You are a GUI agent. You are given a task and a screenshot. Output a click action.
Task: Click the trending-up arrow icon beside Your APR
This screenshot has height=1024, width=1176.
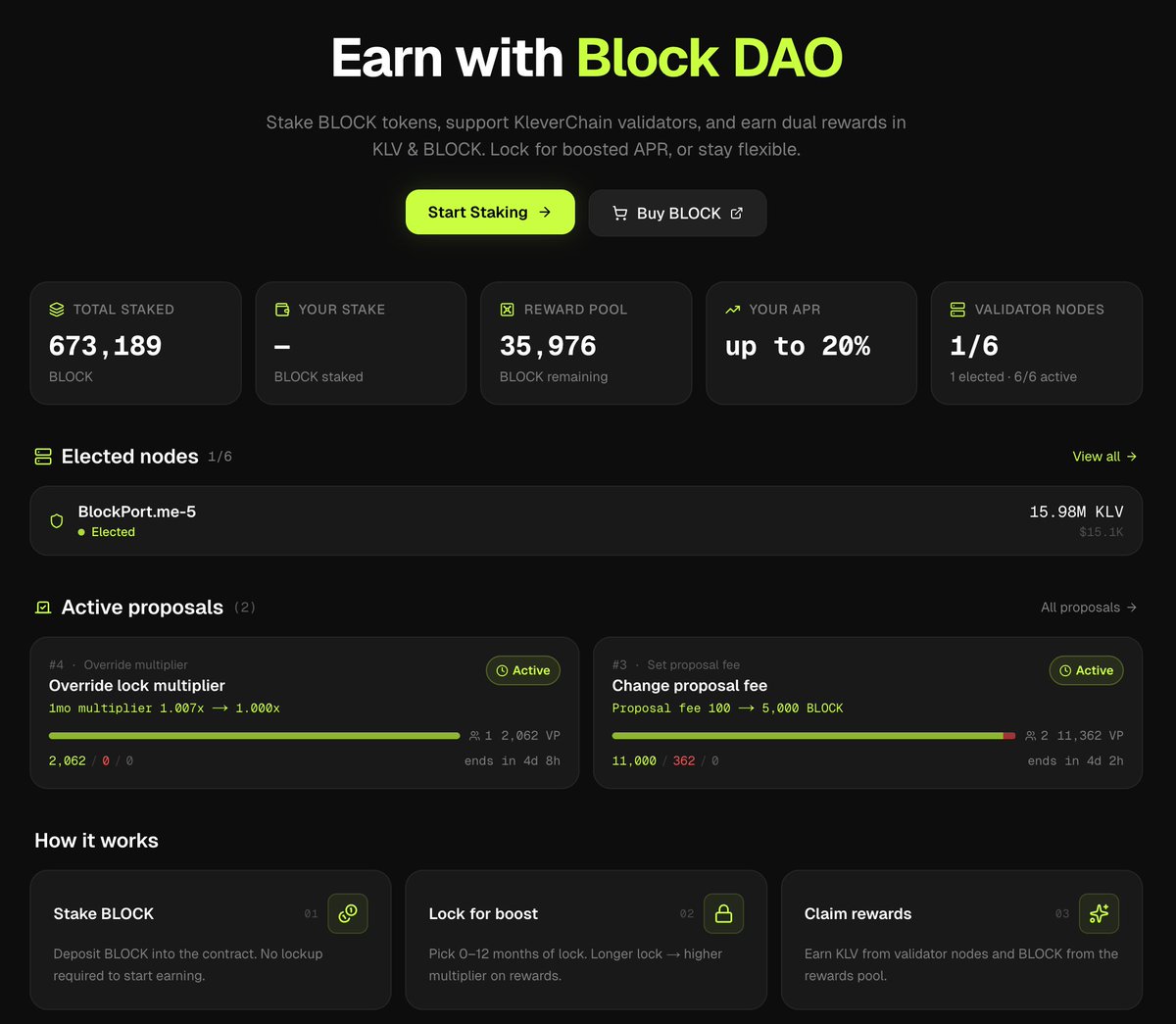(732, 310)
